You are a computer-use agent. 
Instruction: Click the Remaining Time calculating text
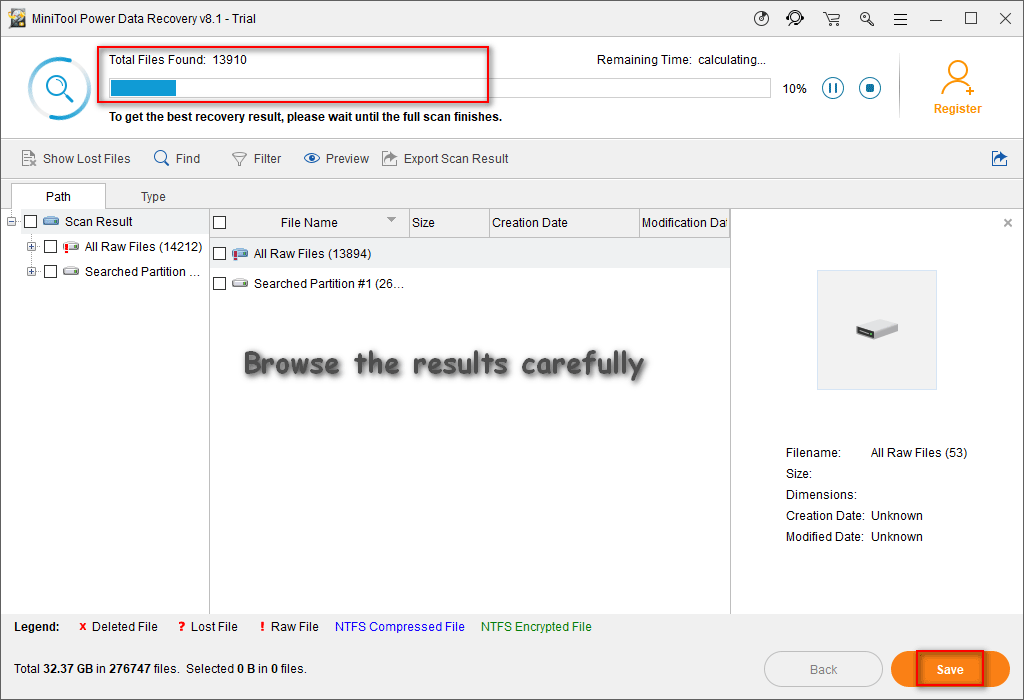click(681, 60)
